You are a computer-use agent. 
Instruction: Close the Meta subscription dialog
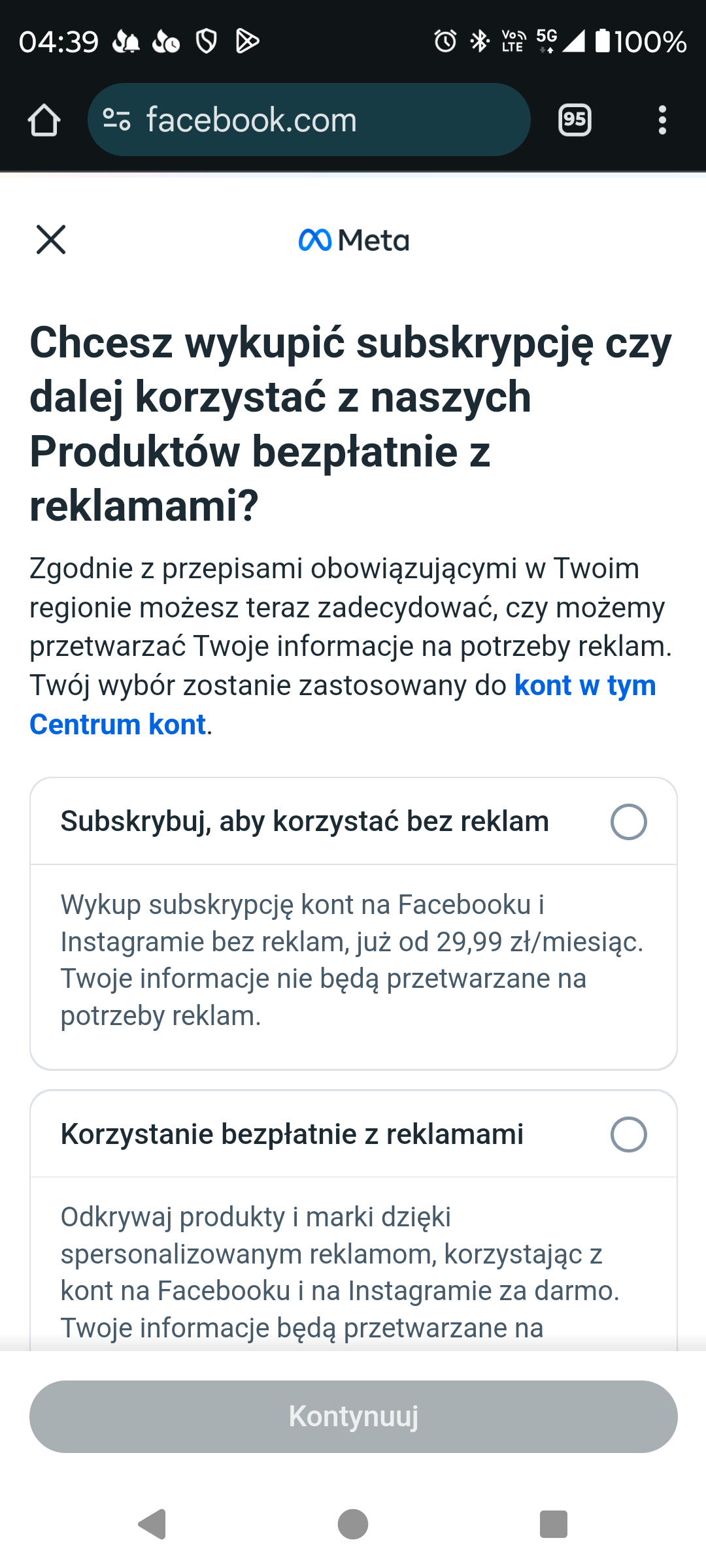[x=51, y=240]
